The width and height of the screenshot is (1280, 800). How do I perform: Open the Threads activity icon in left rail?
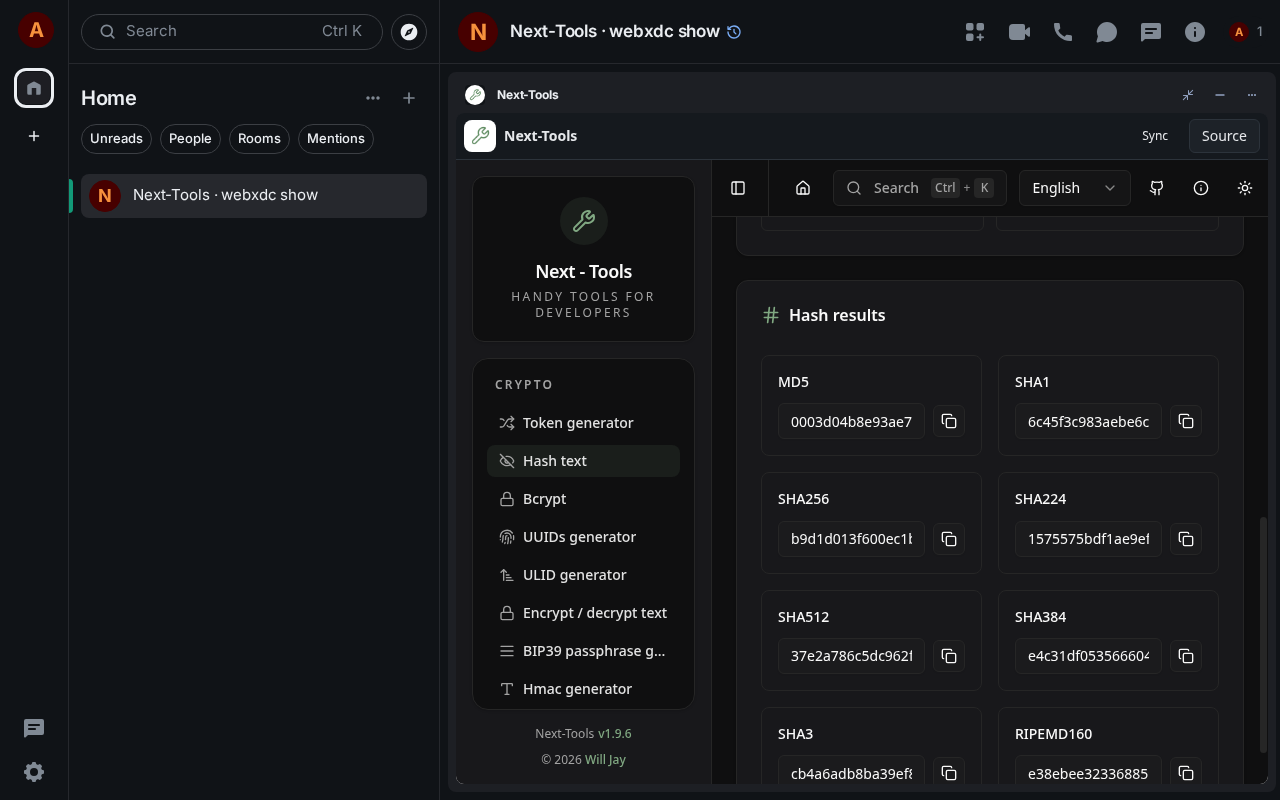coord(34,728)
